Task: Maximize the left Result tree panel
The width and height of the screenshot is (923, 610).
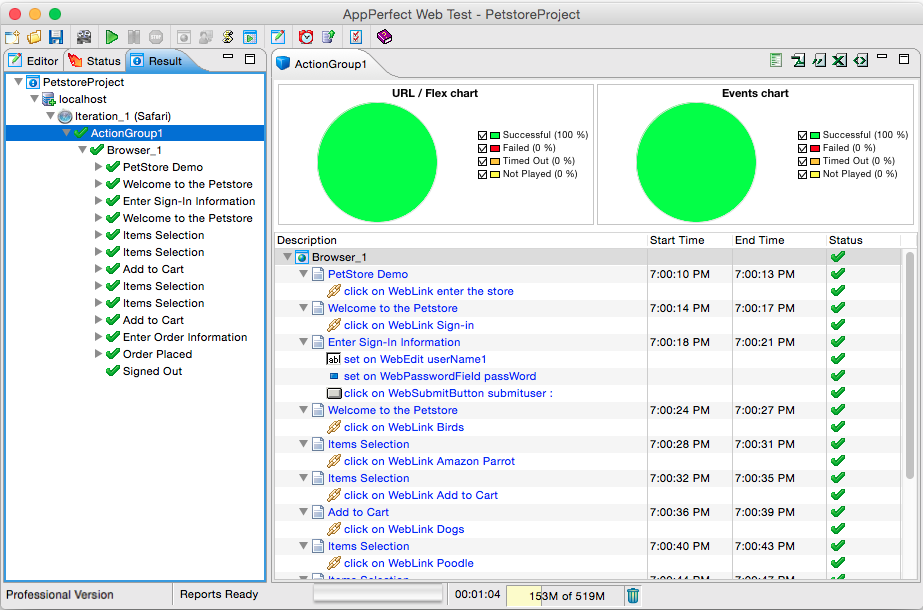Action: pyautogui.click(x=250, y=59)
